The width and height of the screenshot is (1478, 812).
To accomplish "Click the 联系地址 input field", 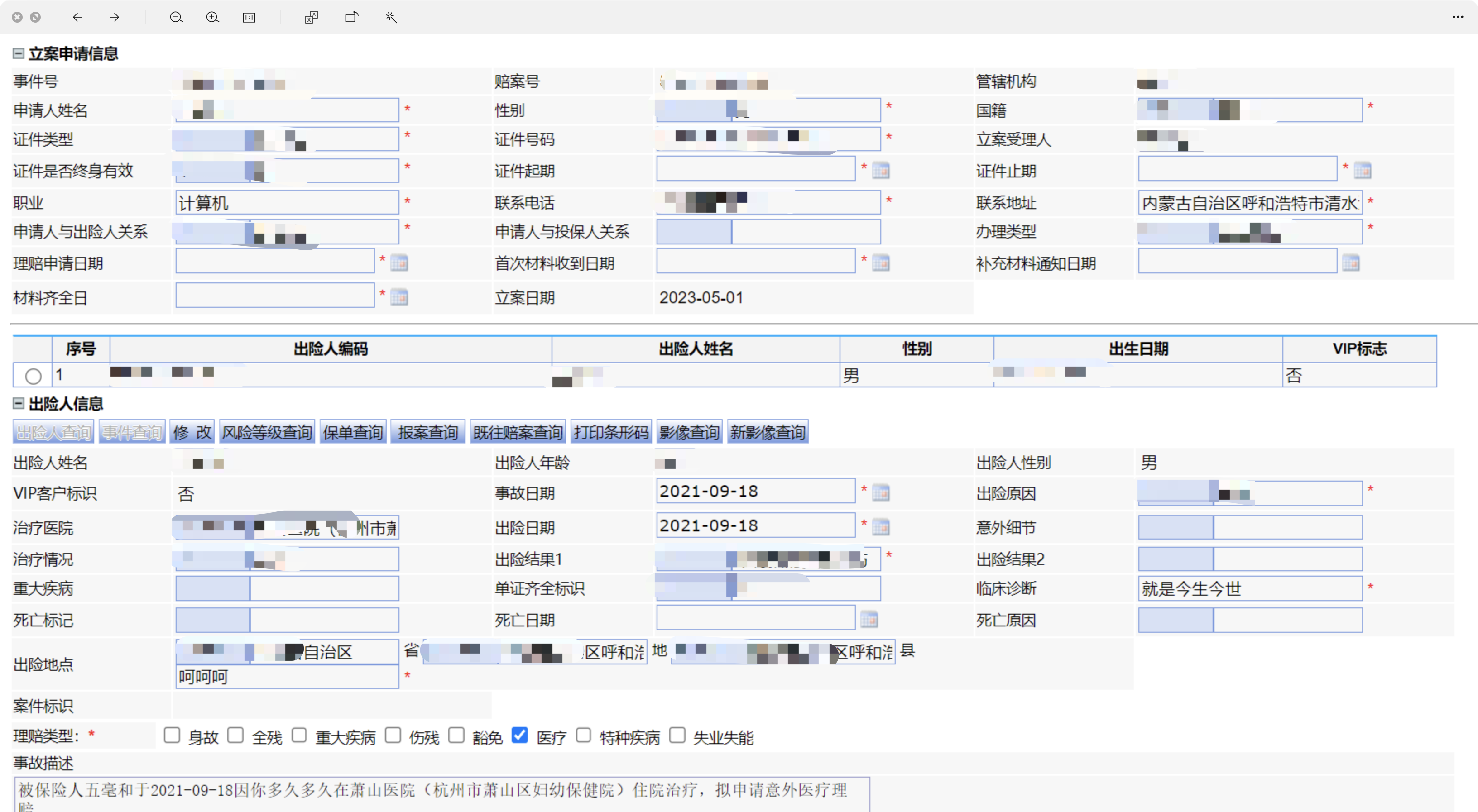I will click(x=1250, y=202).
